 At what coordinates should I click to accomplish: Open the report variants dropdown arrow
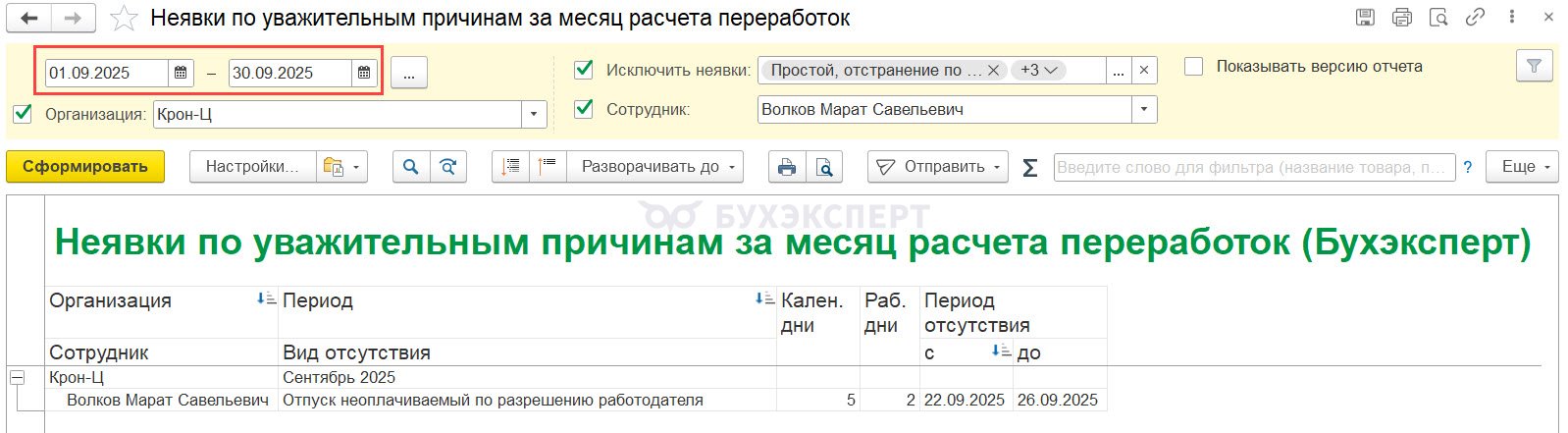pos(357,167)
